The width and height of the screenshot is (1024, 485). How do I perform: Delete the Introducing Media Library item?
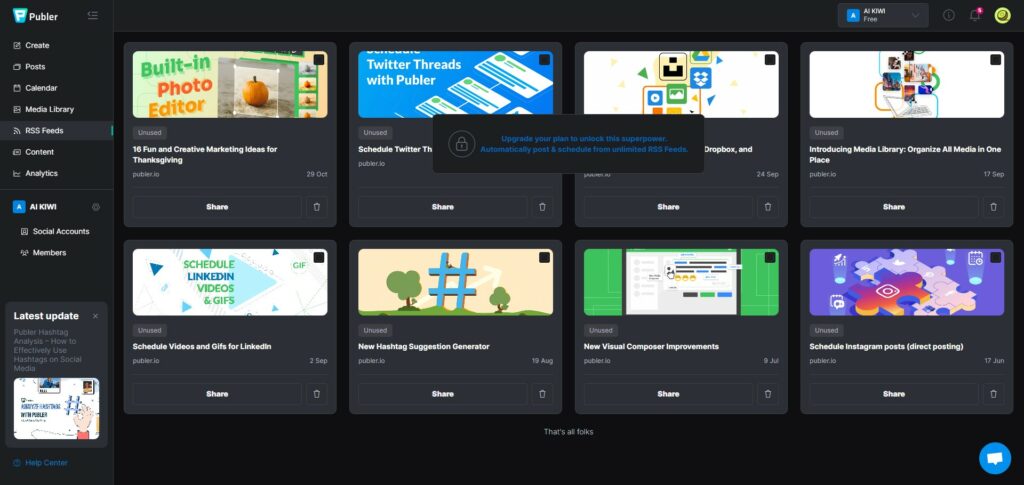click(x=993, y=207)
